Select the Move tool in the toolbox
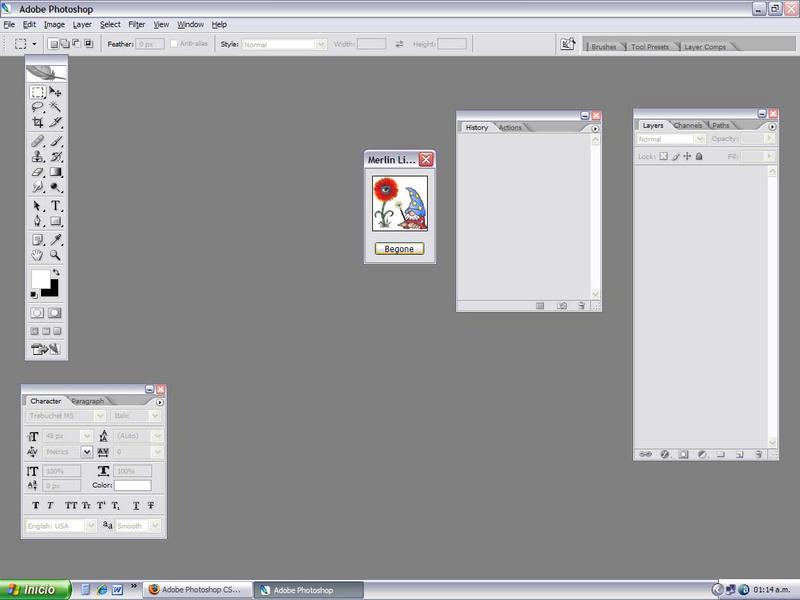The width and height of the screenshot is (800, 600). pos(56,92)
